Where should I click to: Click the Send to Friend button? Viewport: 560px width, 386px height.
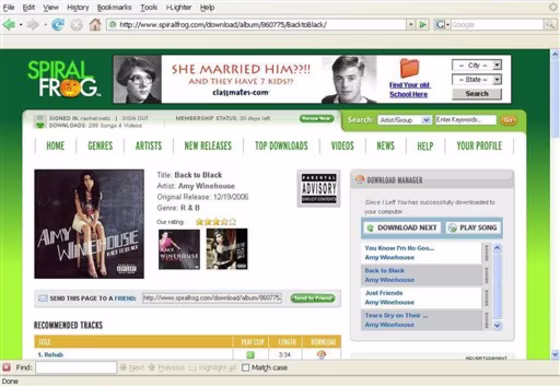[313, 298]
